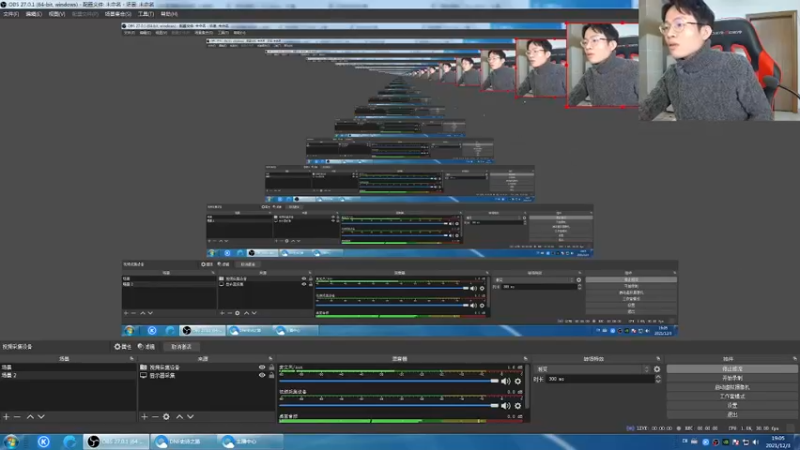Move the source up in Sources panel
Viewport: 800px width, 450px height.
click(180, 417)
